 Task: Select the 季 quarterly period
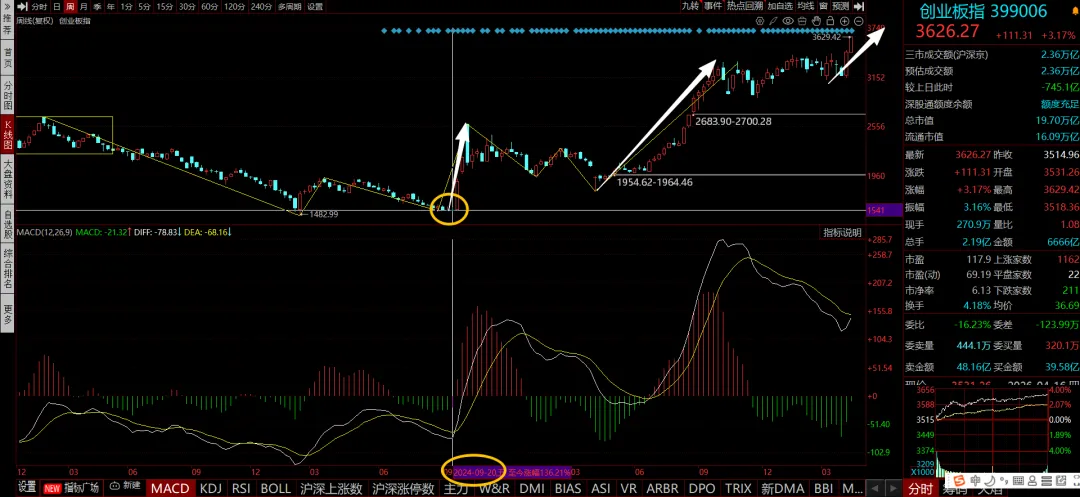pos(97,7)
